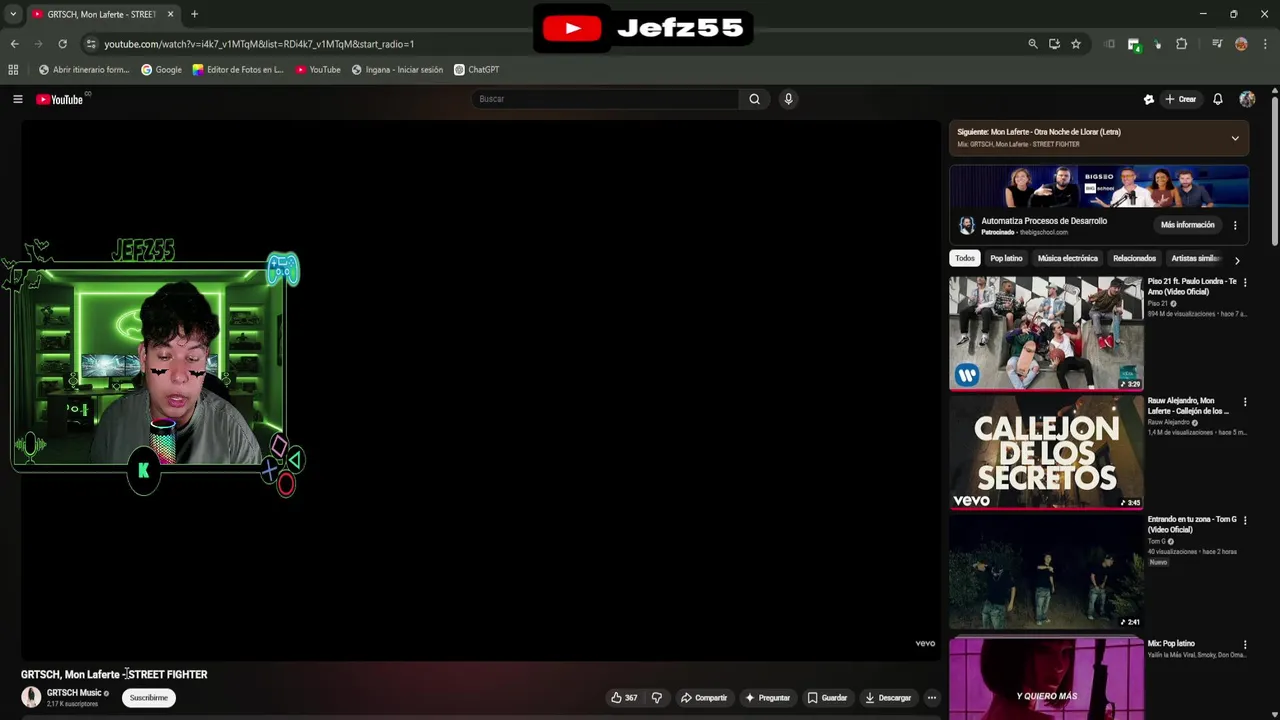Viewport: 1280px width, 720px height.
Task: Click the Preguntar button
Action: point(768,698)
